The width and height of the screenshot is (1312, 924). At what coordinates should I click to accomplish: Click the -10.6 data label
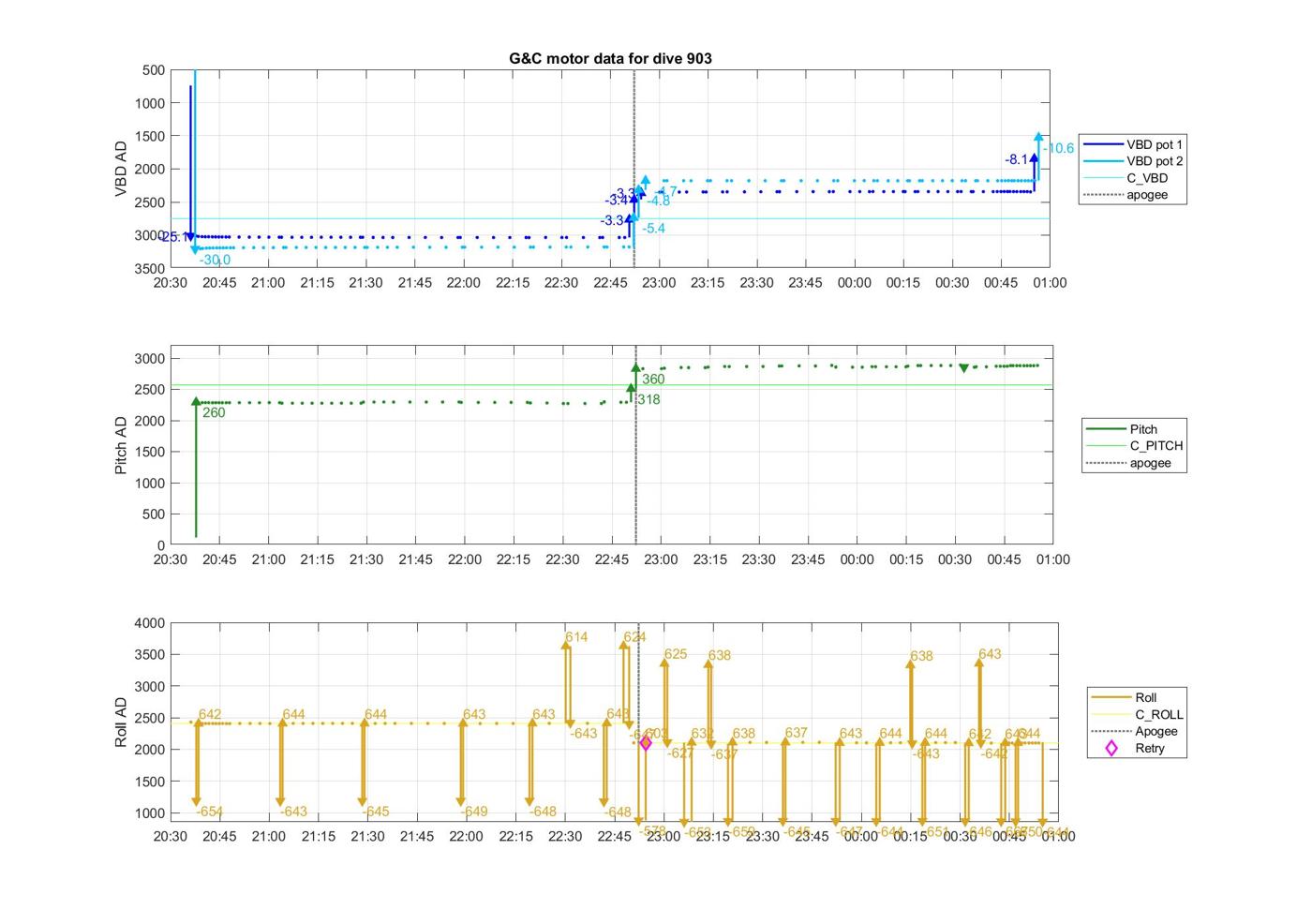(x=1059, y=148)
